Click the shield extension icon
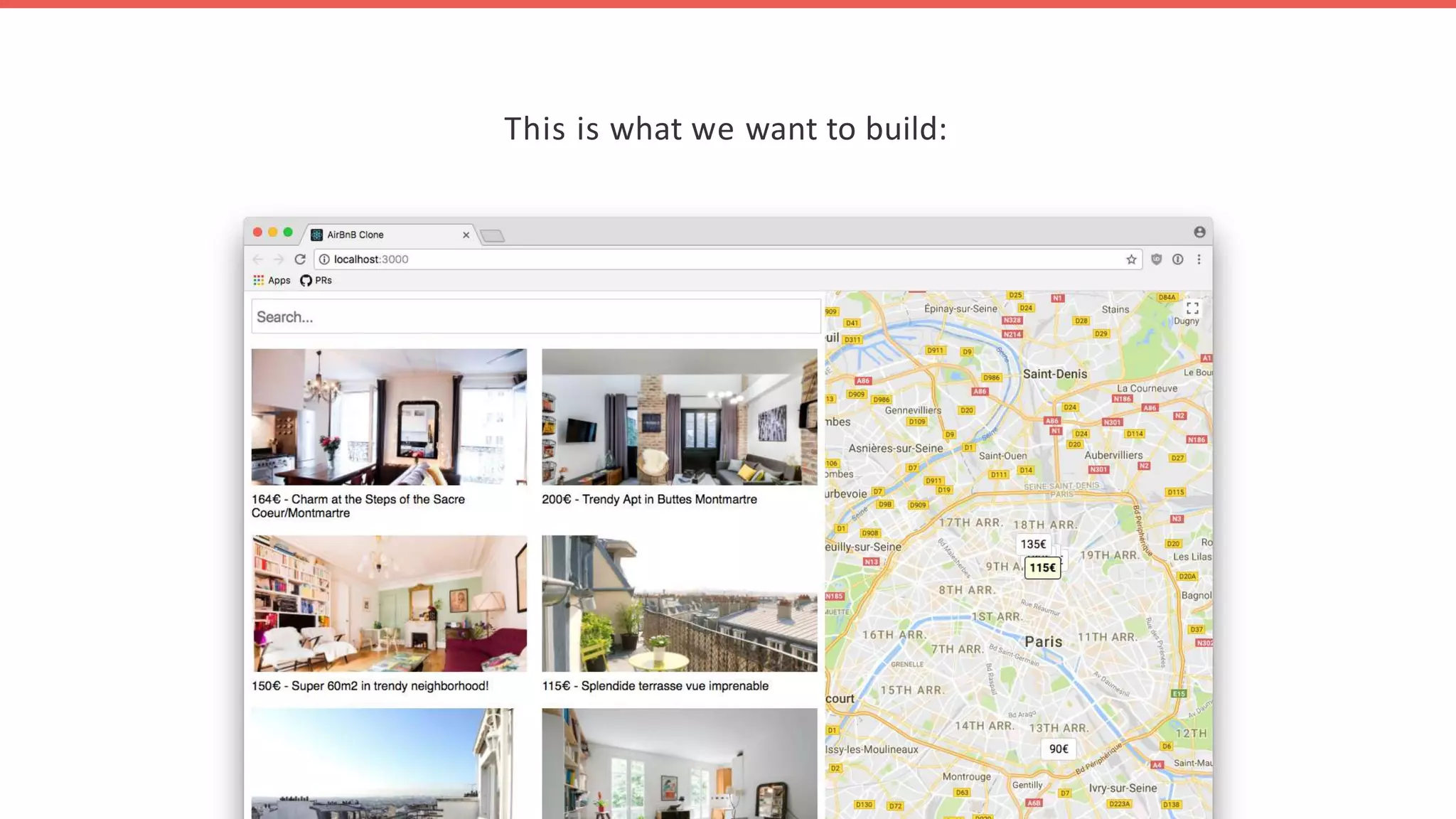1456x819 pixels. tap(1157, 259)
